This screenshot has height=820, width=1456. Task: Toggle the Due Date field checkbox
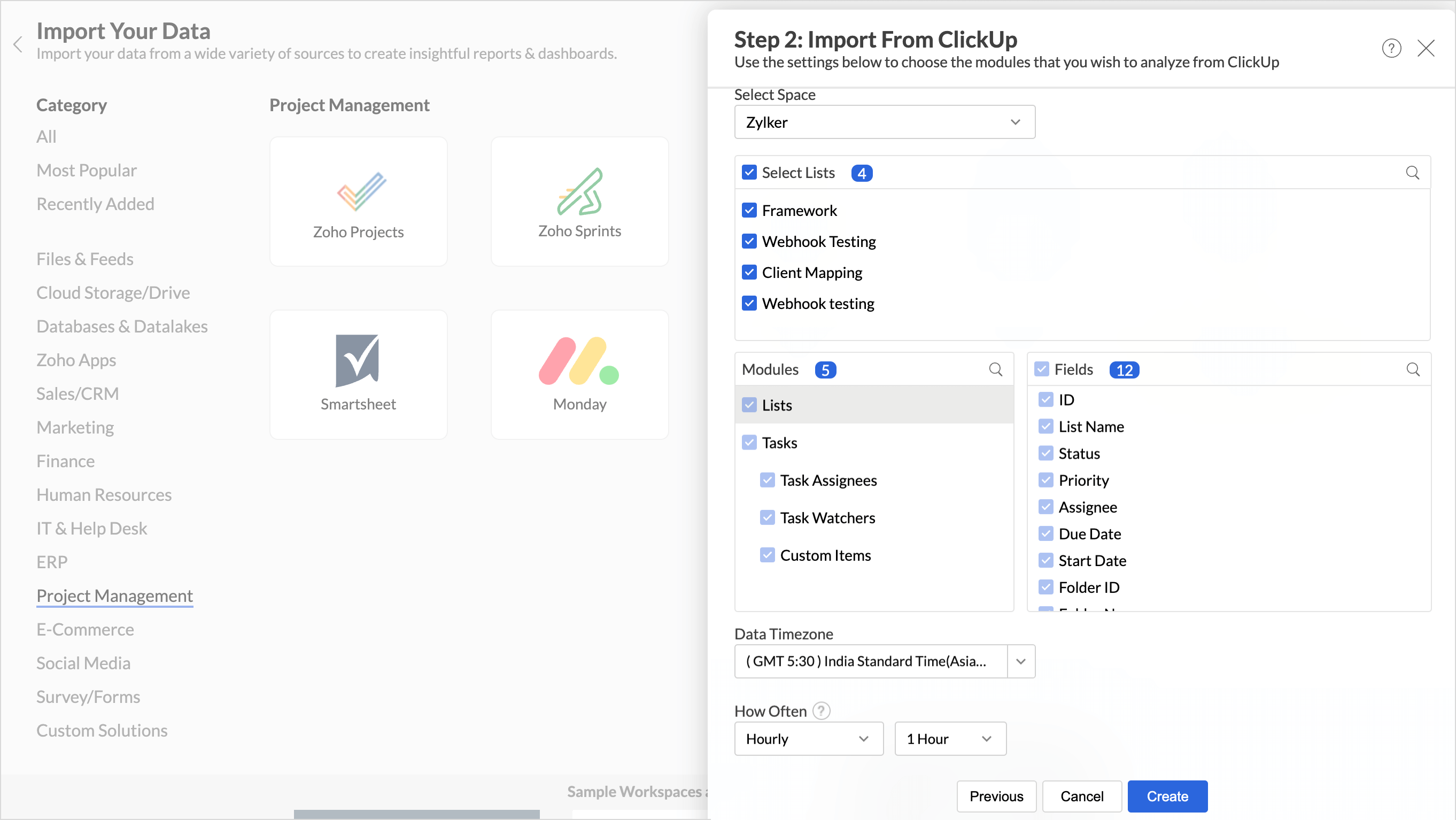pyautogui.click(x=1045, y=533)
